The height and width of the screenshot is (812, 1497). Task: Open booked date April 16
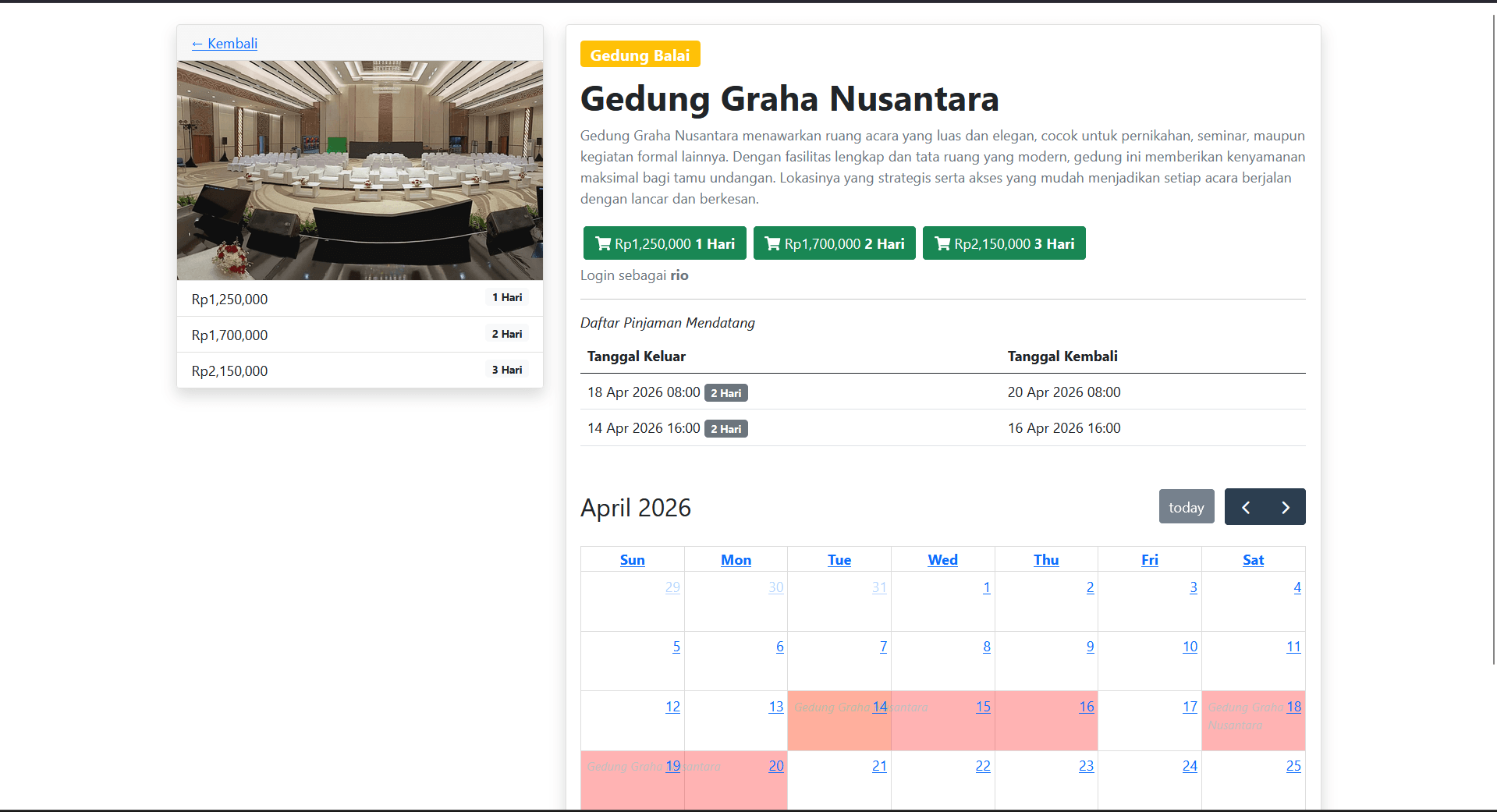click(1087, 707)
